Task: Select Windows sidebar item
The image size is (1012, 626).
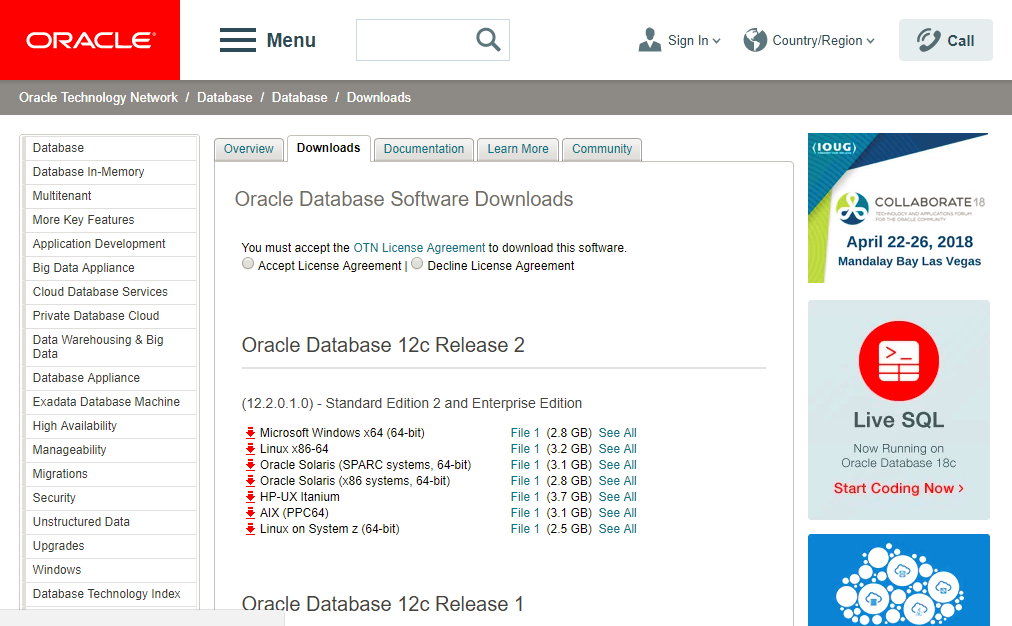Action: click(110, 570)
